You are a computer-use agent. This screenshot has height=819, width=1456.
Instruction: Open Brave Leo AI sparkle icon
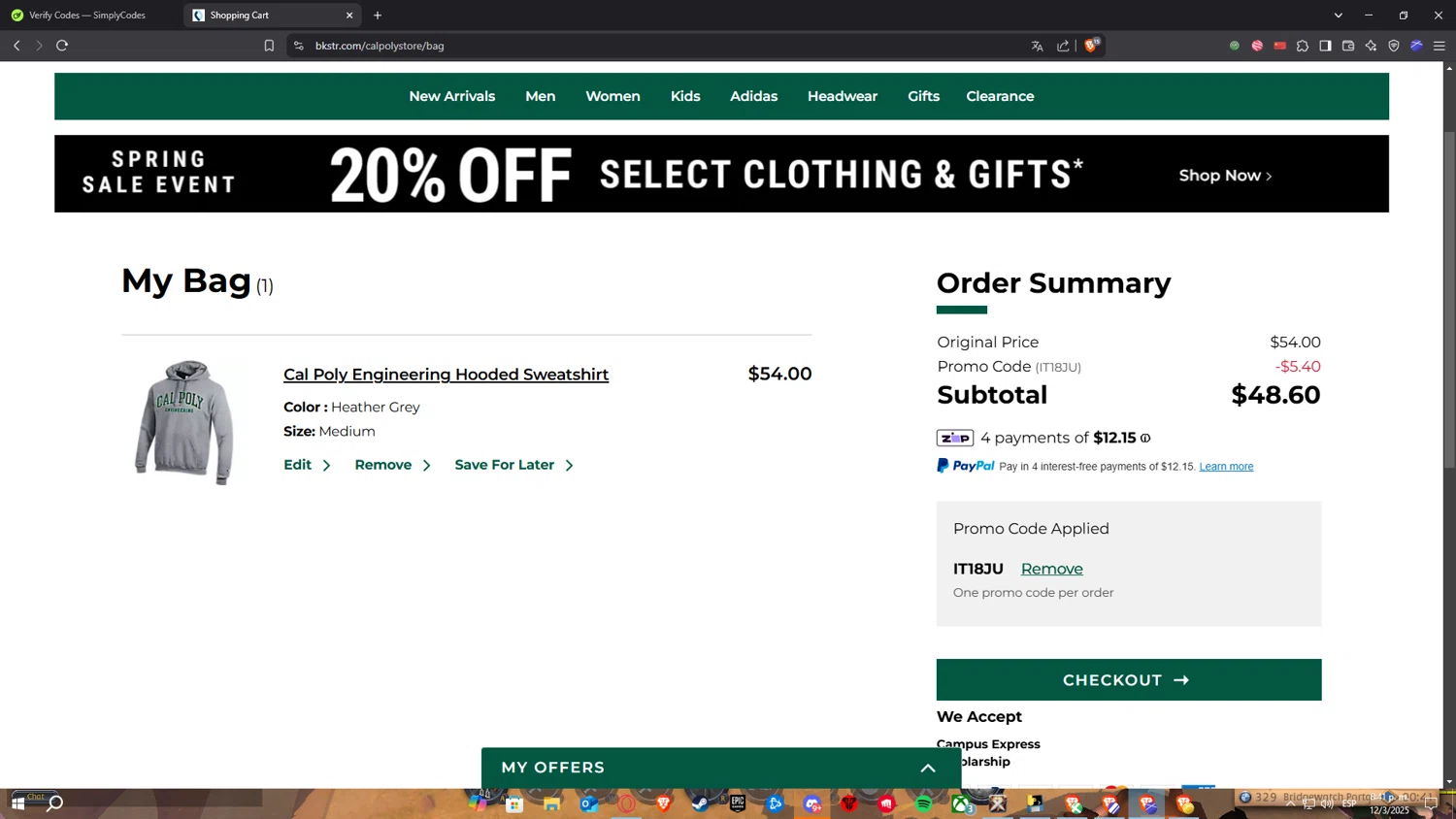coord(1371,46)
